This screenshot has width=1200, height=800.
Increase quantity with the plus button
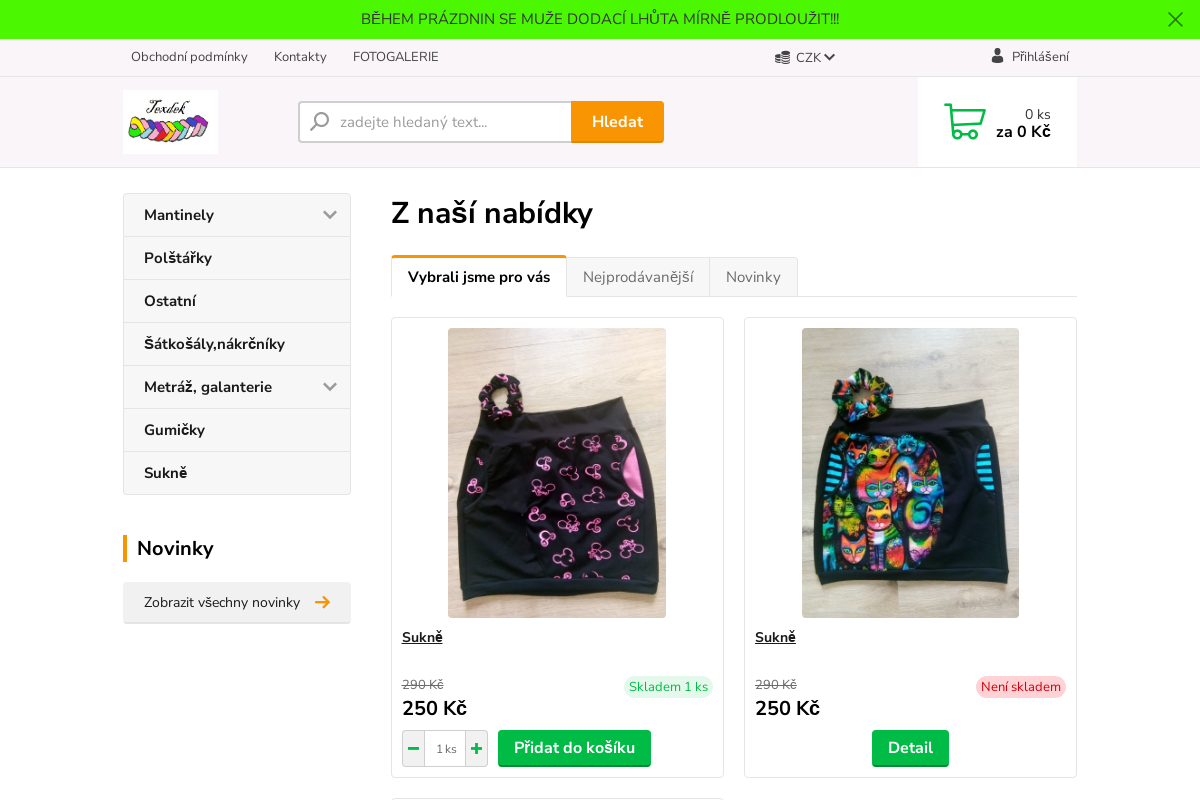[476, 749]
